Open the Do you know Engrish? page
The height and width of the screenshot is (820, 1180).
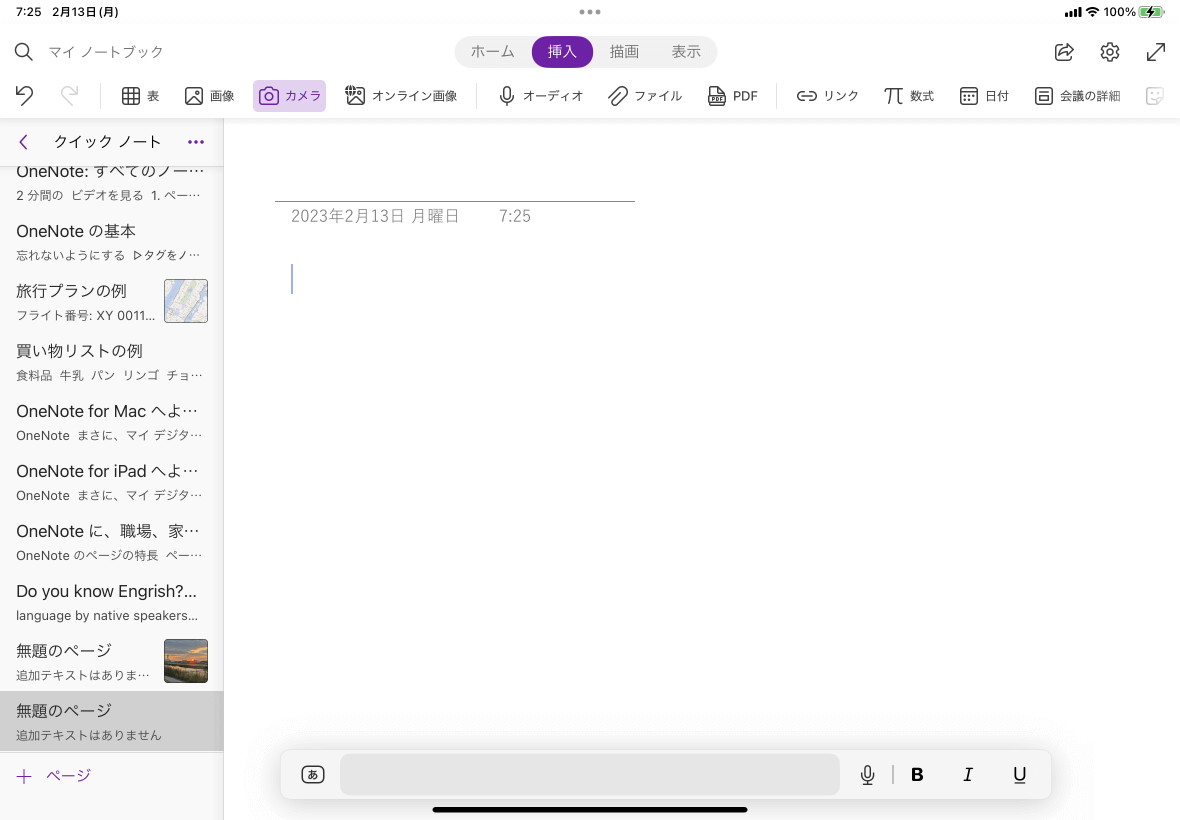point(111,603)
